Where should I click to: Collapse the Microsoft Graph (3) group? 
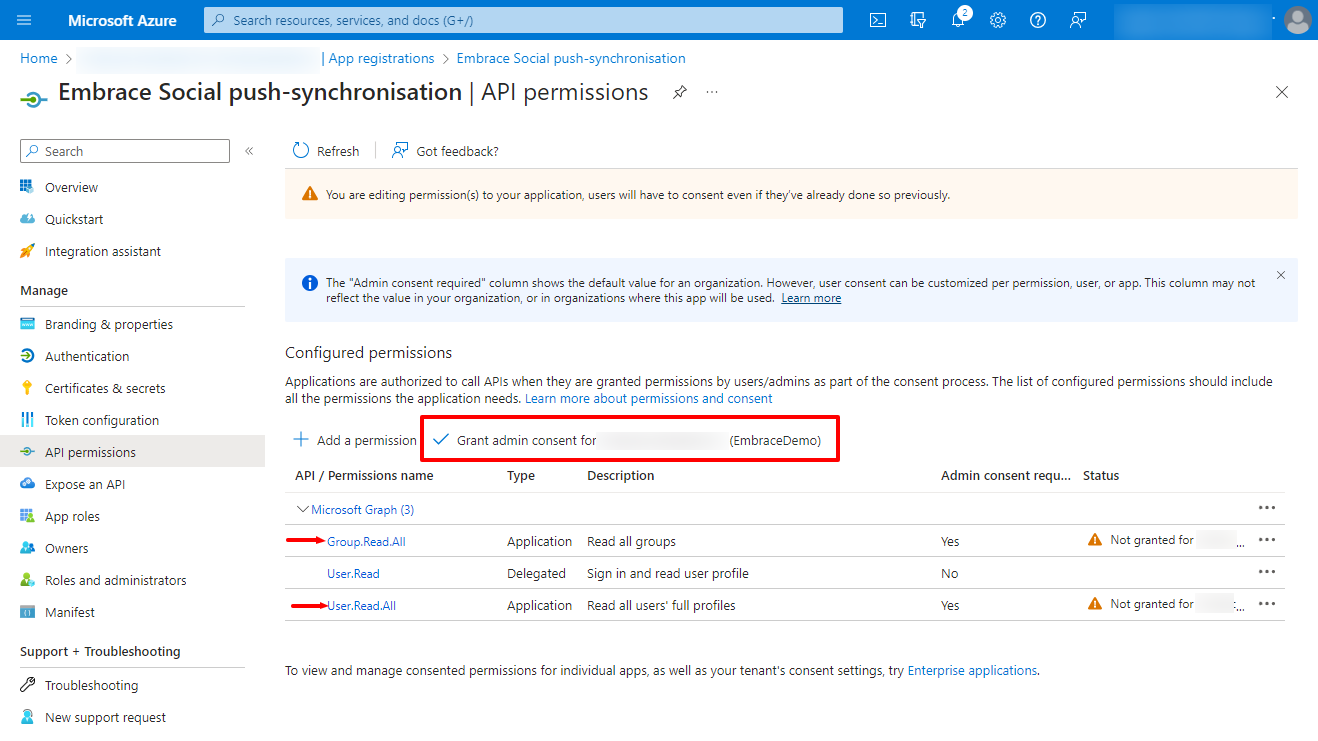tap(302, 510)
